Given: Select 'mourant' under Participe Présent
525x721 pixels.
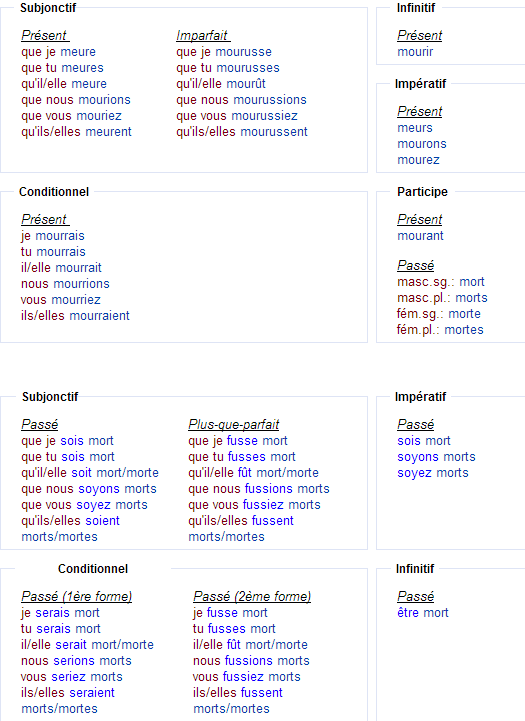Looking at the screenshot, I should tap(420, 236).
